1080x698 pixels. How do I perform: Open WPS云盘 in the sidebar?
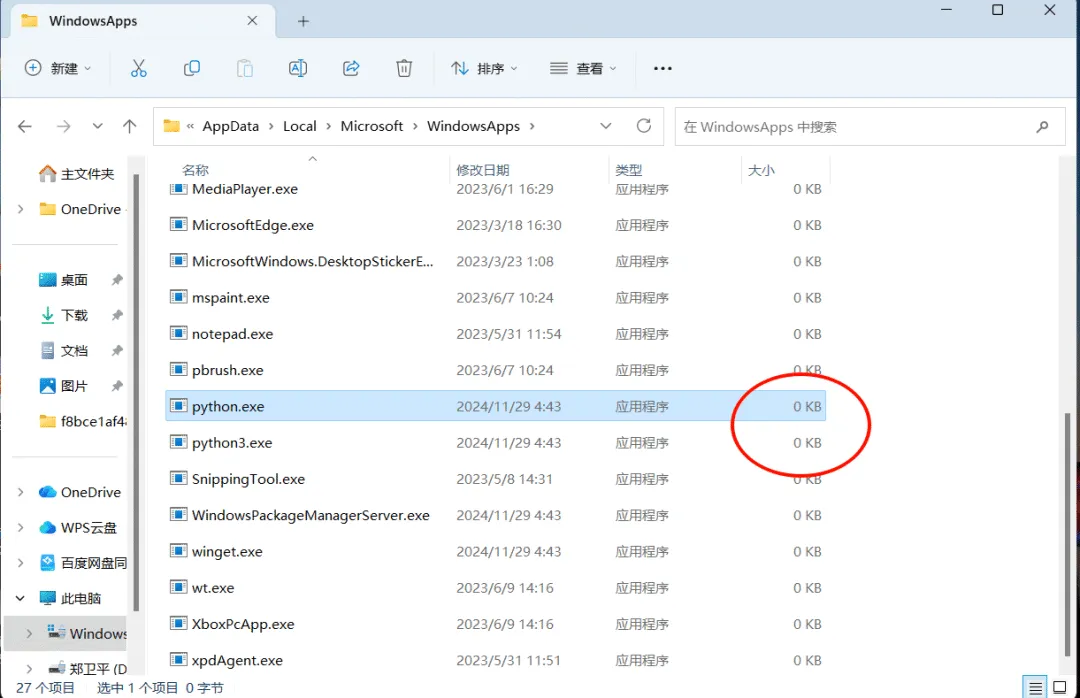pos(78,528)
